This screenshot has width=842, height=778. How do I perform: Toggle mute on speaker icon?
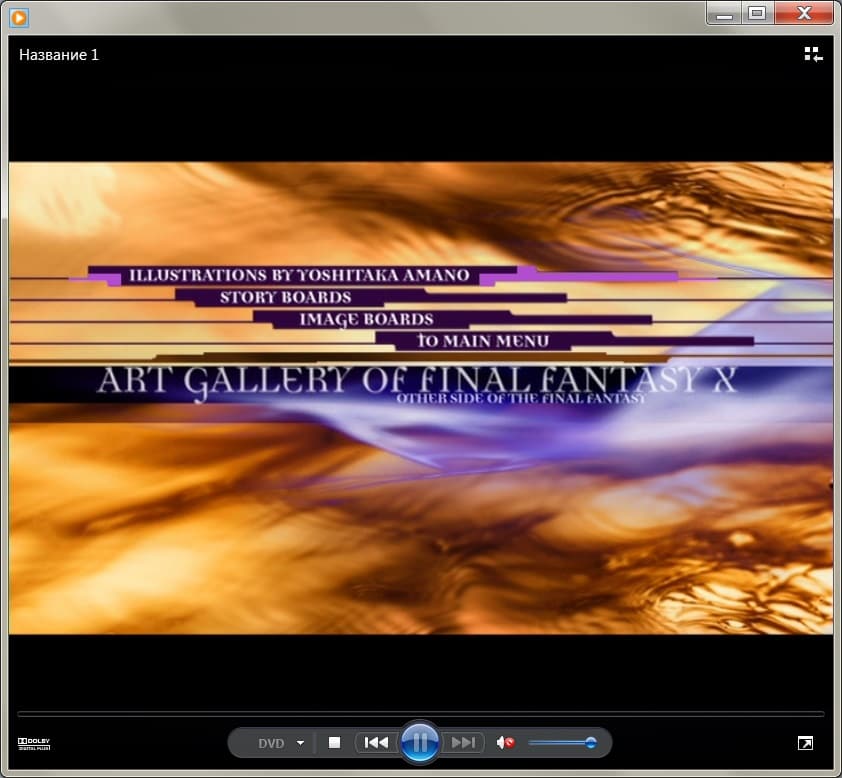(x=505, y=743)
